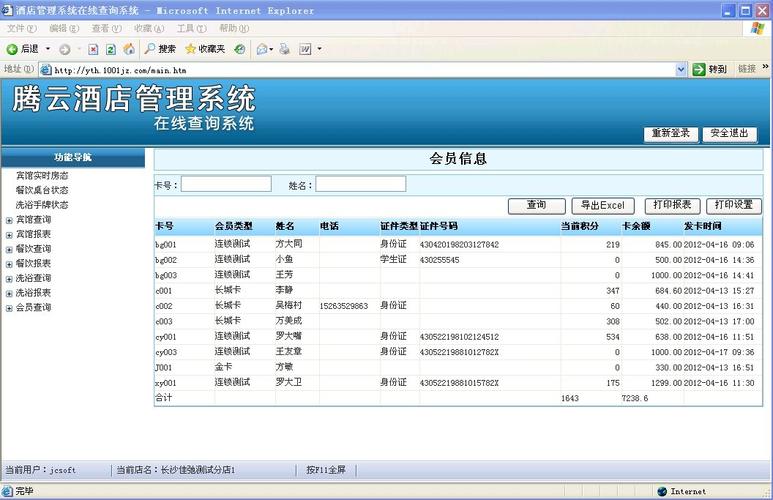773x500 pixels.
Task: Open the 收藏 menu
Action: point(149,28)
